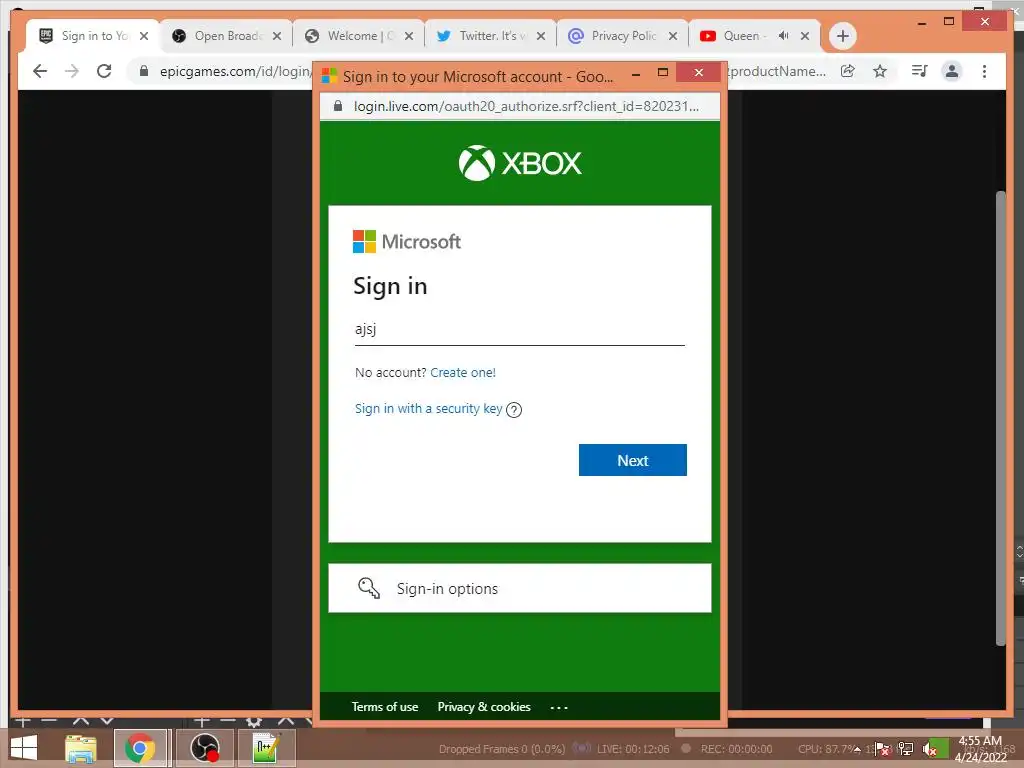Click the security key help question icon
The image size is (1024, 768).
(514, 409)
